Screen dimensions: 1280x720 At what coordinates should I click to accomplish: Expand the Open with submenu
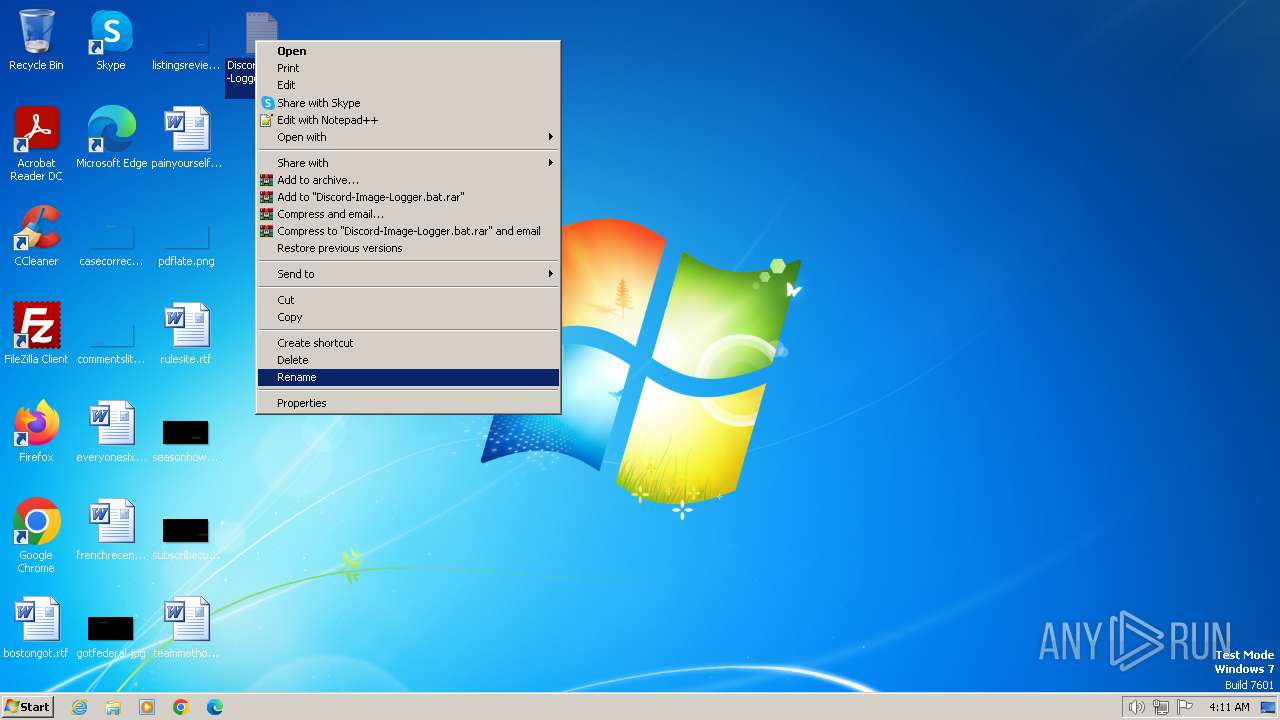(408, 137)
